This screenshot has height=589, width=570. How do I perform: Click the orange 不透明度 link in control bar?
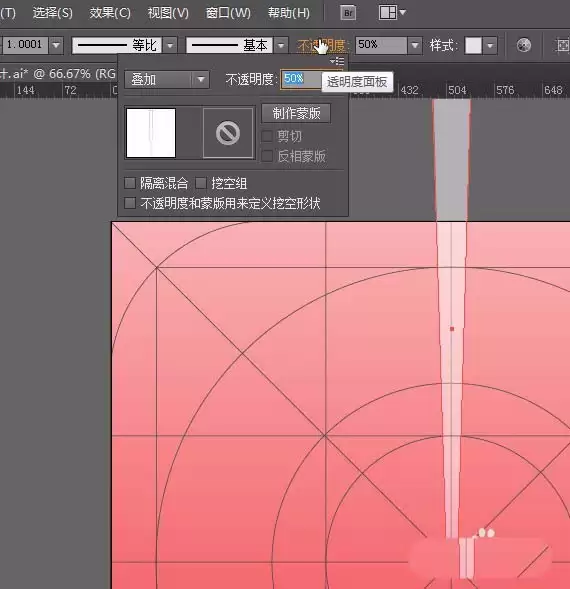point(321,45)
